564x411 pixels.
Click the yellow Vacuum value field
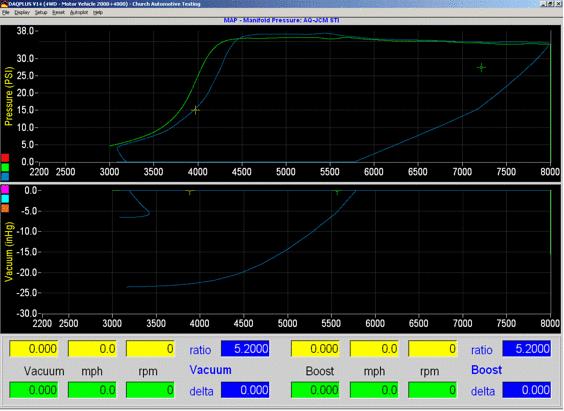click(33, 349)
